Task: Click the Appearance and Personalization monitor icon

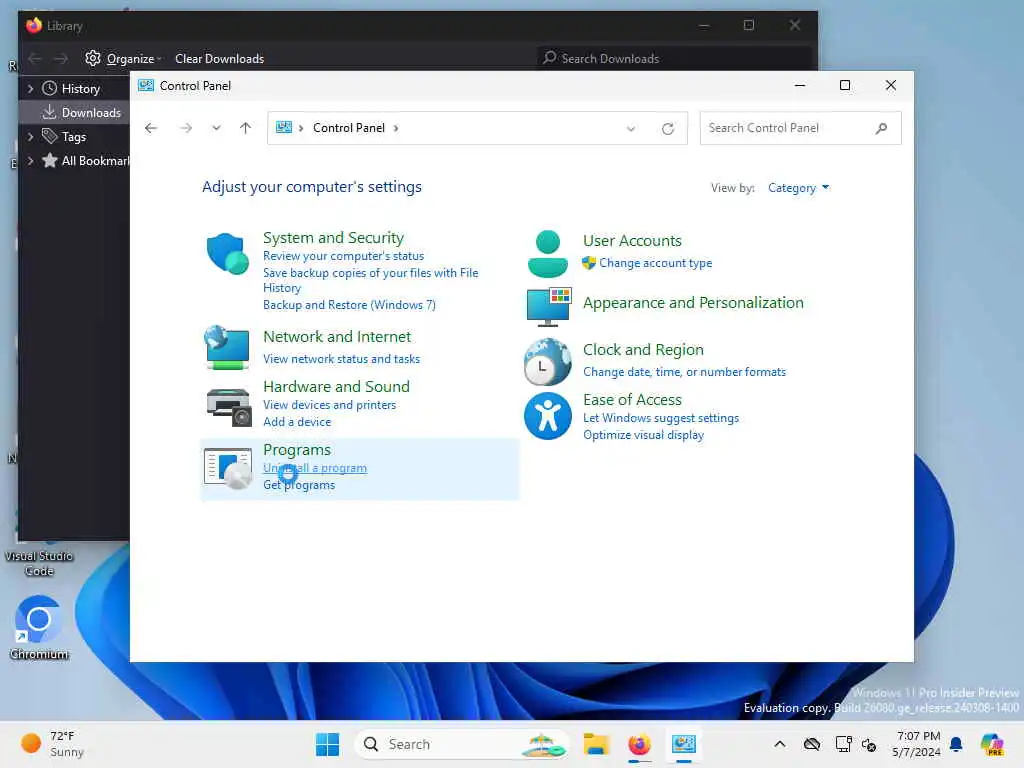Action: 549,307
